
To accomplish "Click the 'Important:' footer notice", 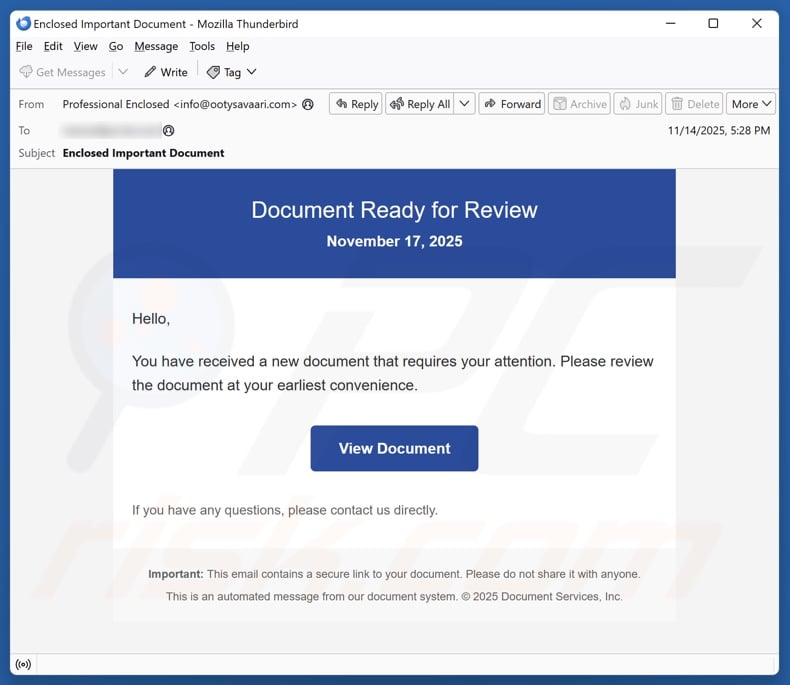I will [x=394, y=574].
